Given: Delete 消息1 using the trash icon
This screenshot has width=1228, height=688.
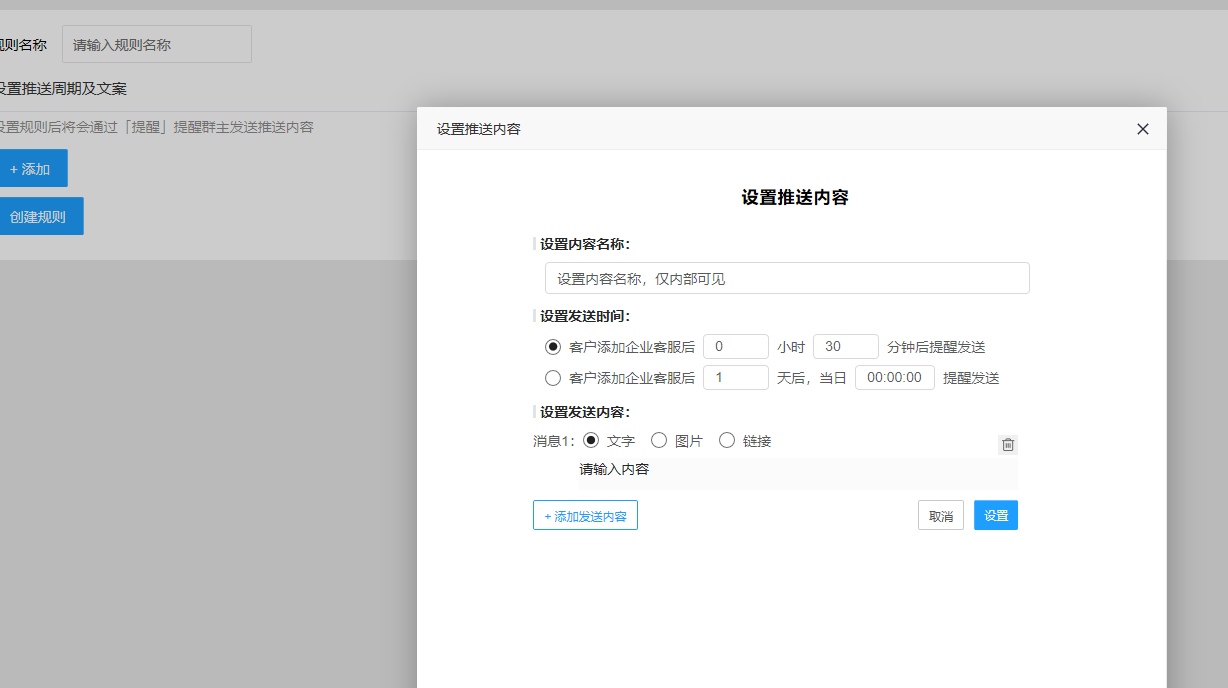Looking at the screenshot, I should click(1008, 445).
